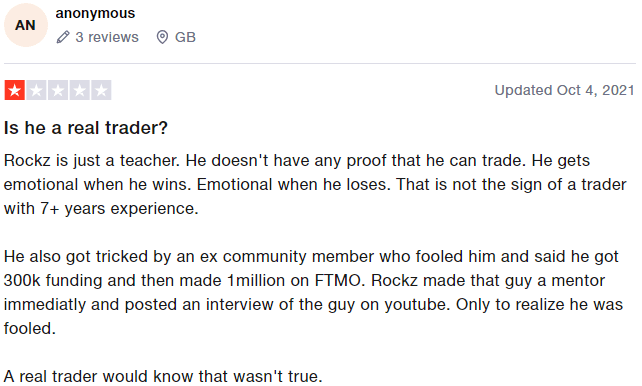Click the red first rating star
Viewport: 642px width, 386px height.
pyautogui.click(x=15, y=90)
